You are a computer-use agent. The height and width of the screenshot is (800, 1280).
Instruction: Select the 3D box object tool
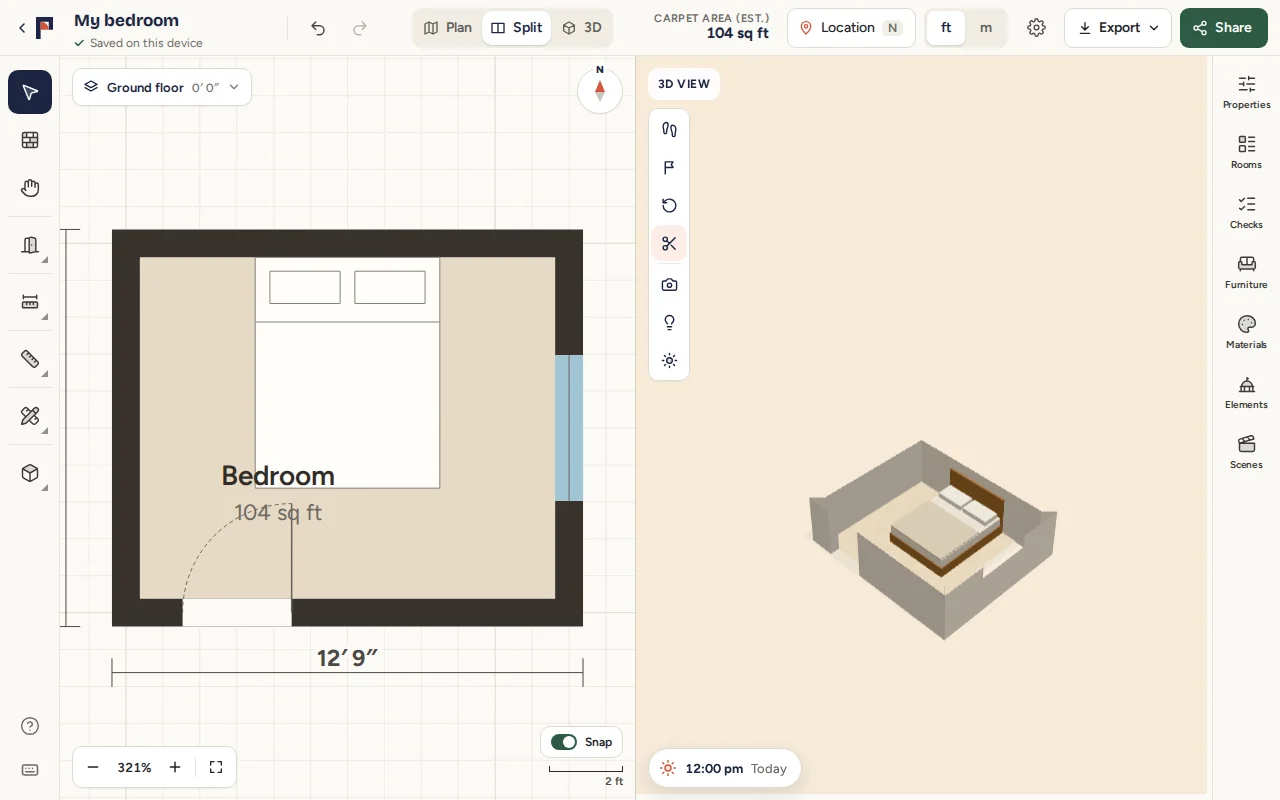click(x=30, y=473)
